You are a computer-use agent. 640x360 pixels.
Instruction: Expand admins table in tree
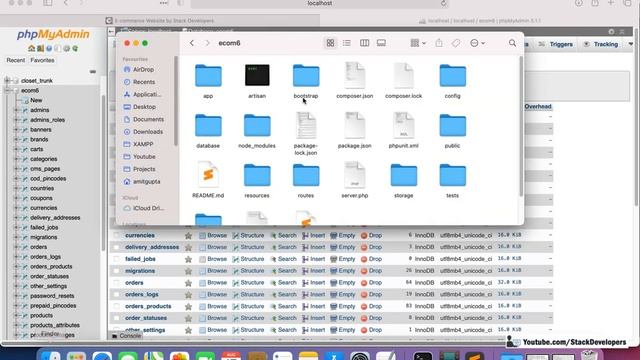pyautogui.click(x=16, y=110)
